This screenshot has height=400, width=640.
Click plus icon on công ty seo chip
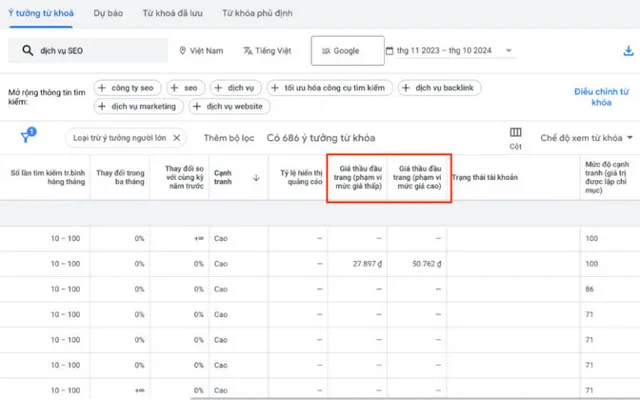[102, 88]
